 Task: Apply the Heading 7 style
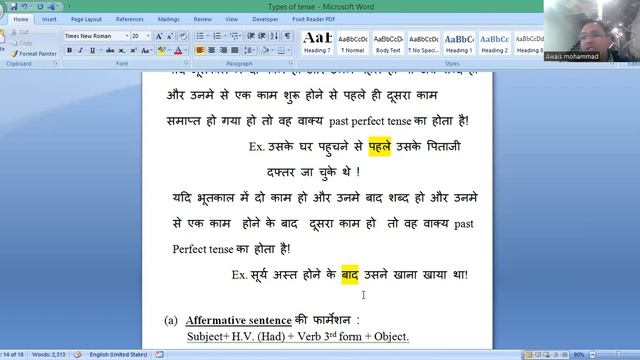coord(317,43)
